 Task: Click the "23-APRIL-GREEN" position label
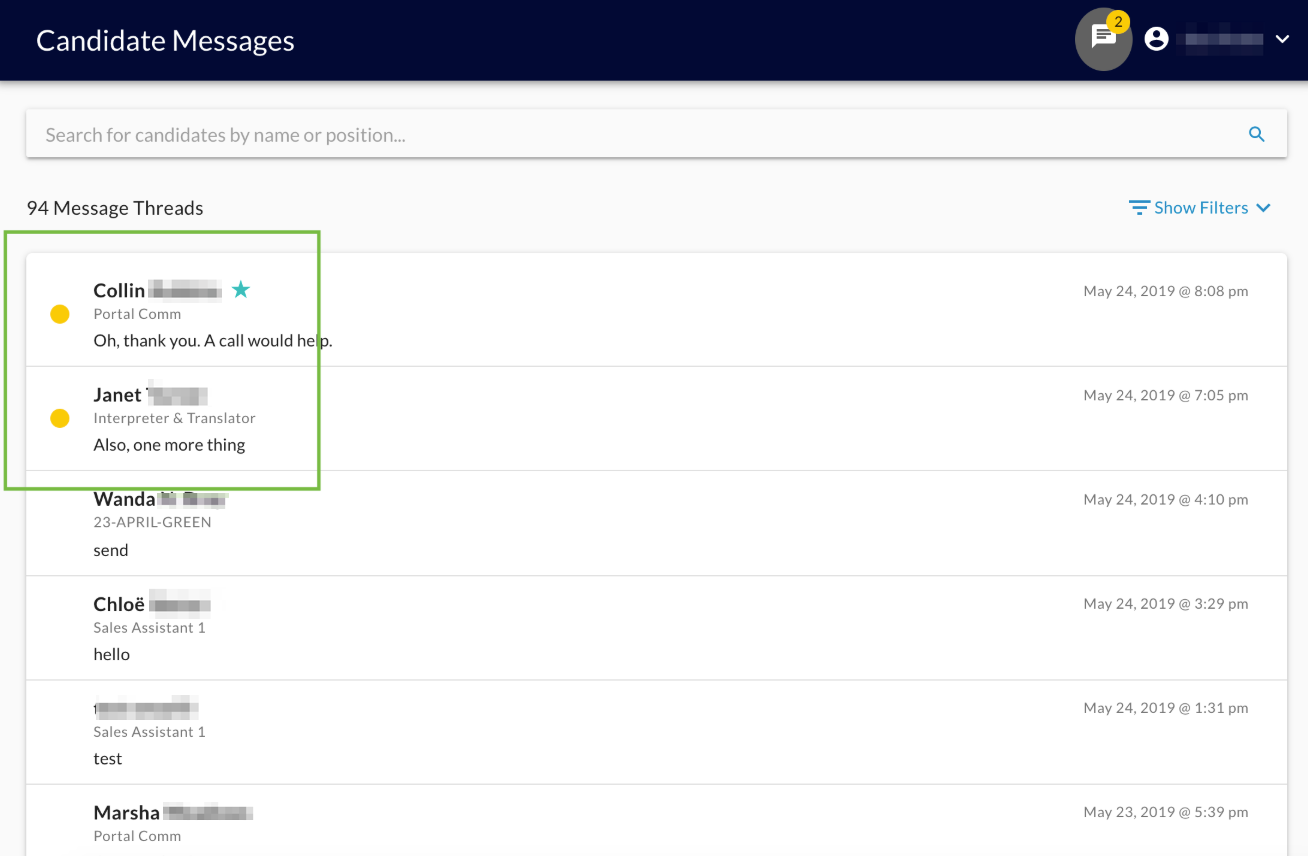coord(152,522)
